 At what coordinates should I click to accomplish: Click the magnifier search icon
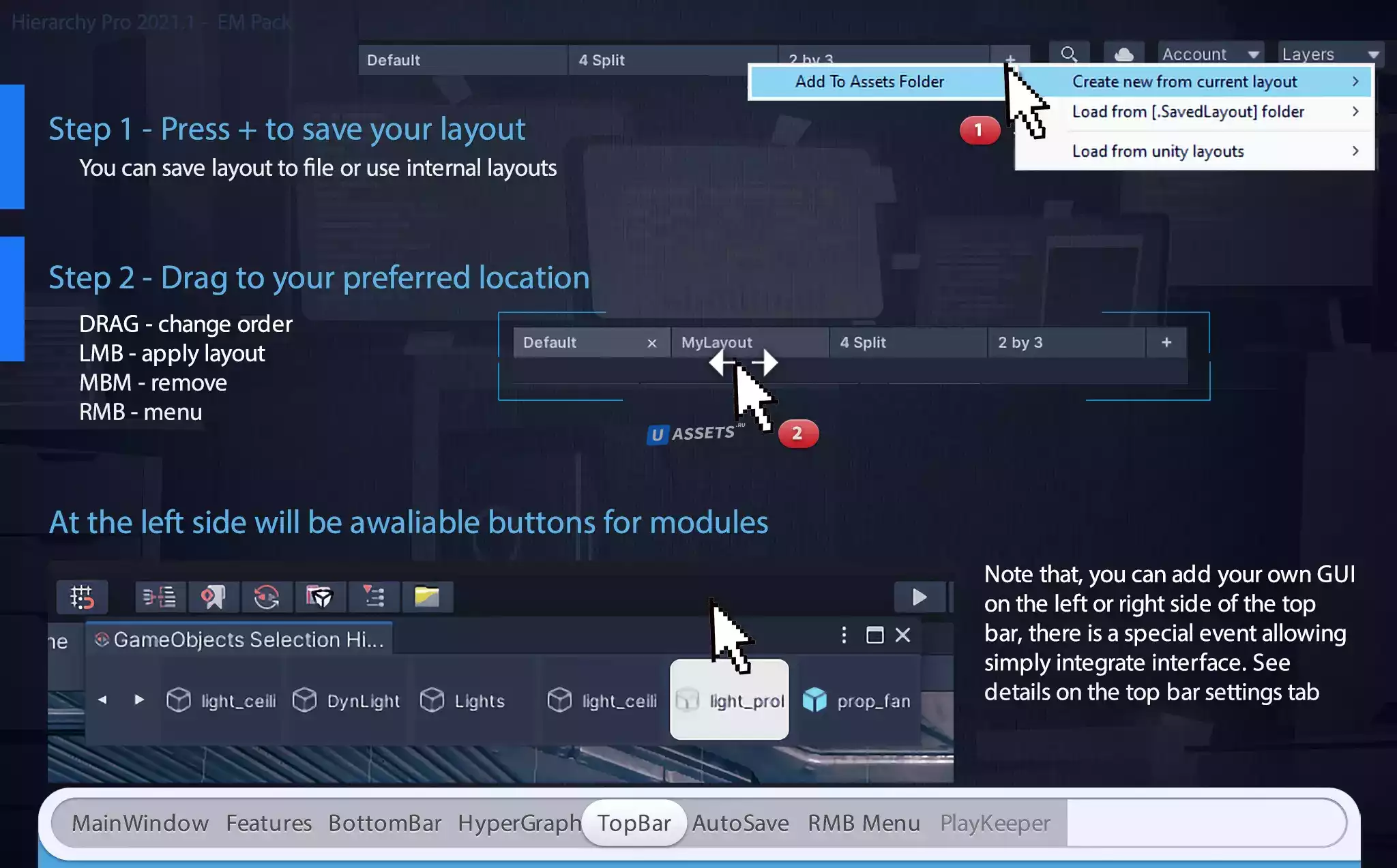pyautogui.click(x=1069, y=54)
